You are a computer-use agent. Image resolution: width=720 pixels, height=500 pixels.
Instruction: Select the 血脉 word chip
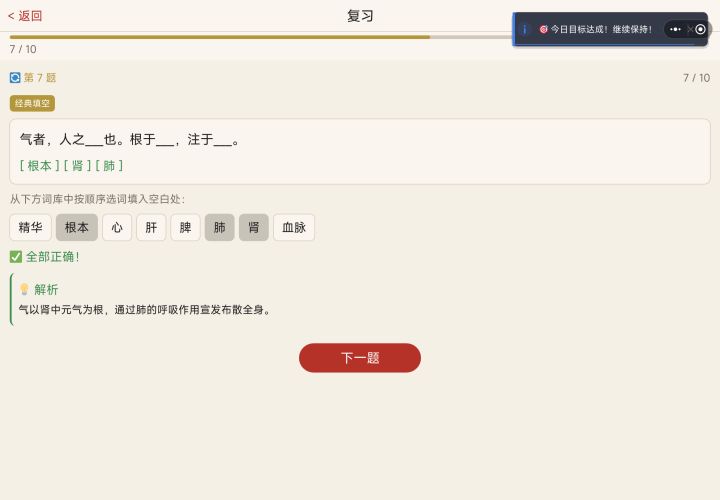click(x=294, y=227)
